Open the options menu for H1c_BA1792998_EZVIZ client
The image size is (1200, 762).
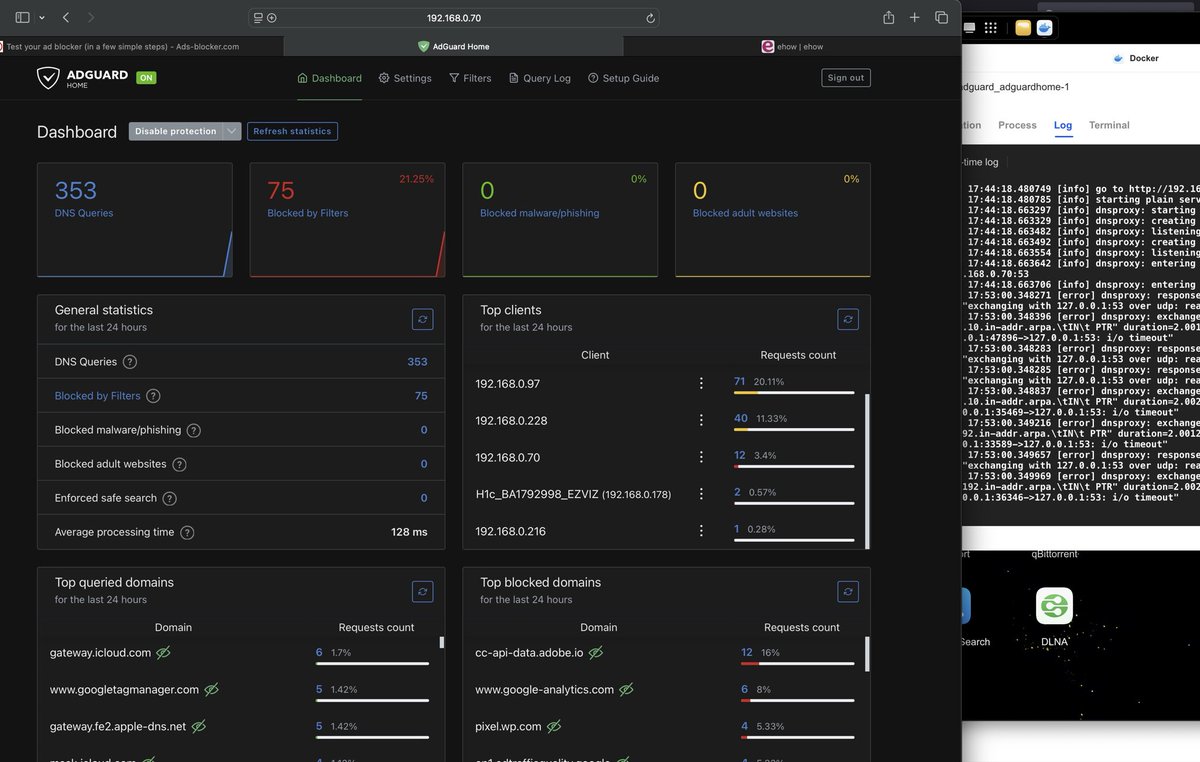pyautogui.click(x=701, y=494)
